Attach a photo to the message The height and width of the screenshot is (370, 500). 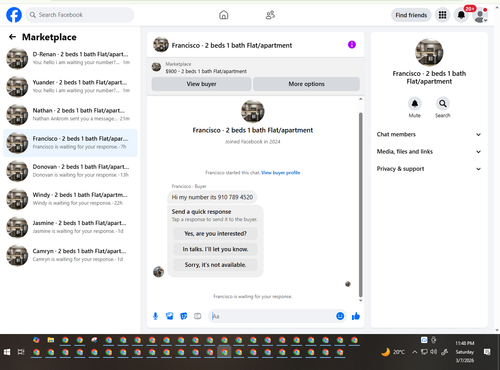(x=170, y=316)
